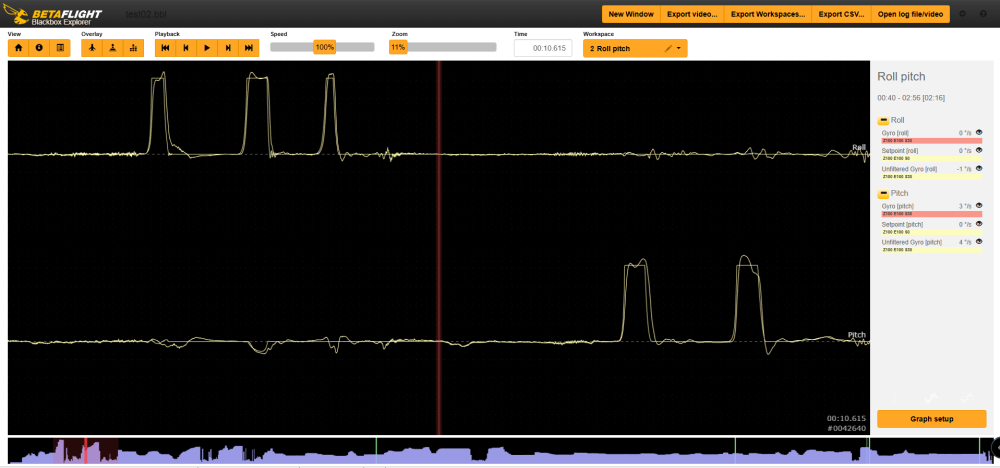Viewport: 1000px width, 468px height.
Task: Click the play button in Playback
Action: pos(207,47)
